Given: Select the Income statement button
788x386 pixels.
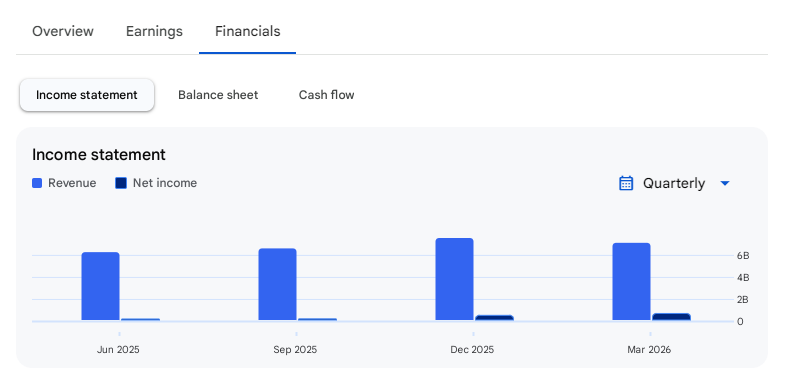Looking at the screenshot, I should pos(87,95).
